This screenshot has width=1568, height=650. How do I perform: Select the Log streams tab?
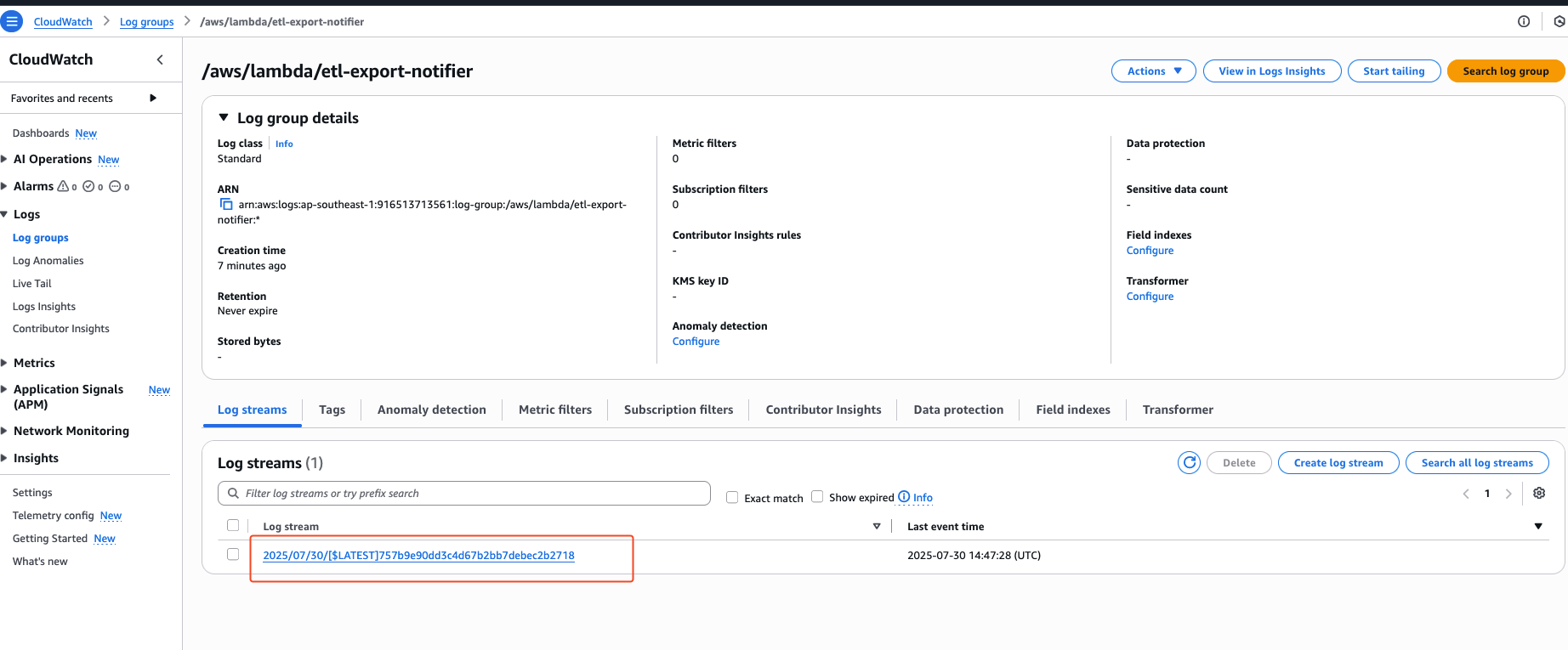253,410
